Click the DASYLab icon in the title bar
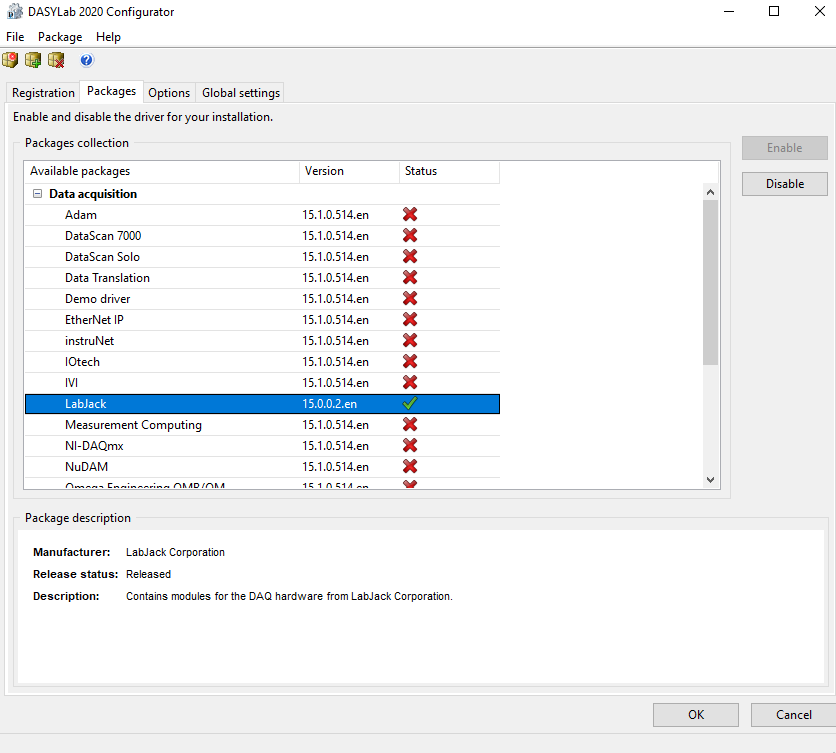The image size is (836, 753). [14, 11]
